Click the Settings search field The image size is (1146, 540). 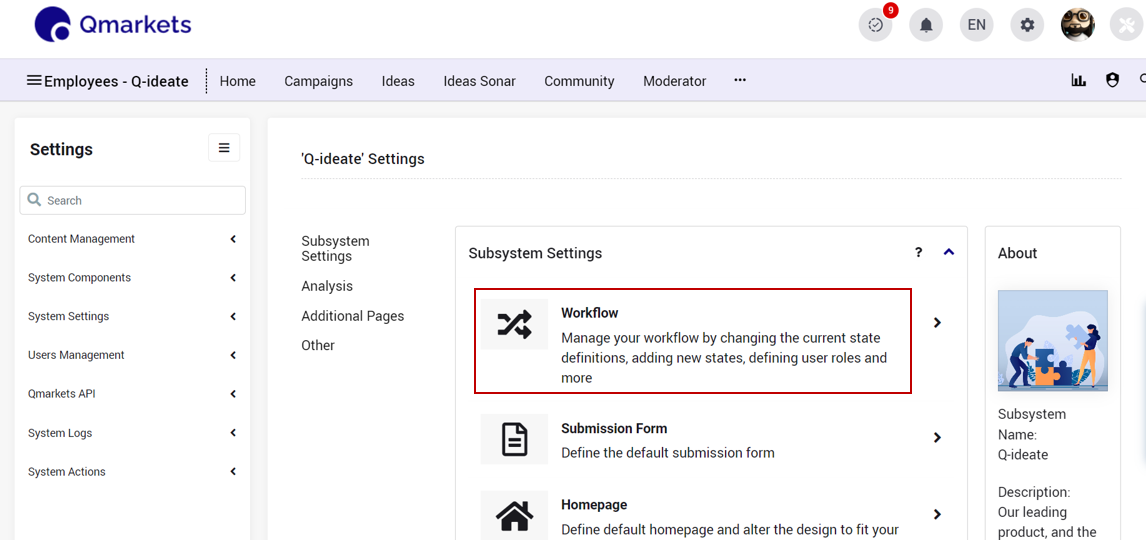tap(132, 200)
